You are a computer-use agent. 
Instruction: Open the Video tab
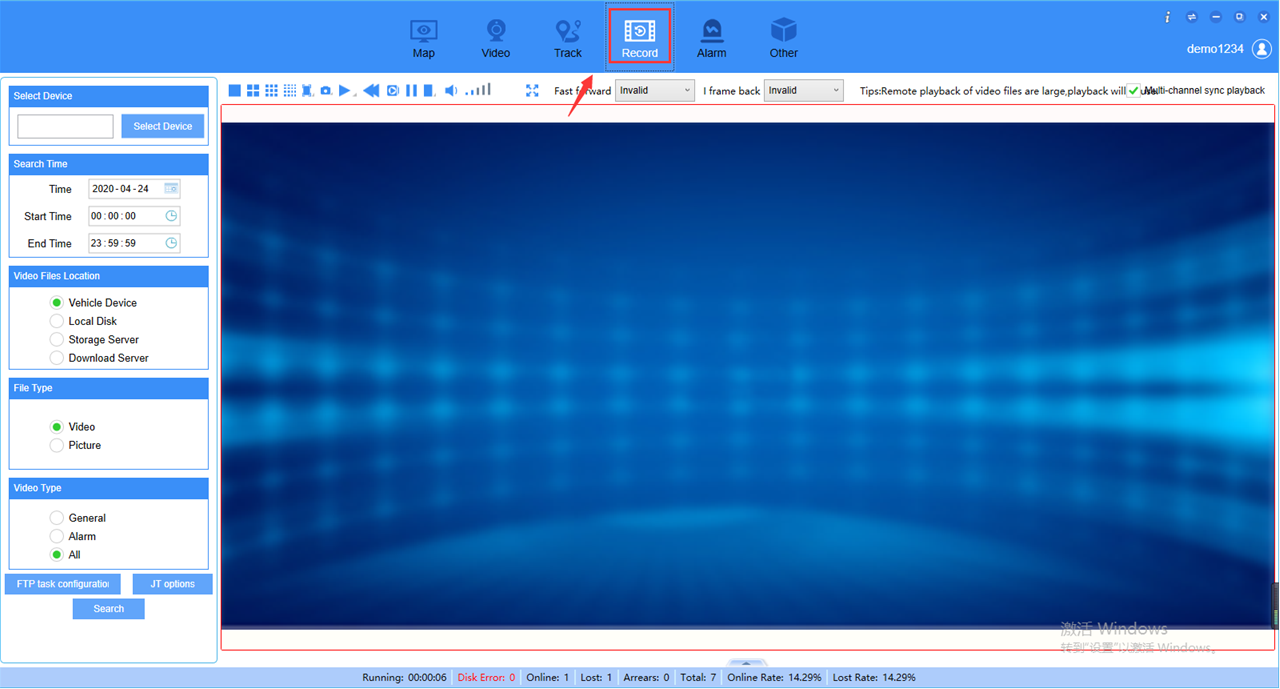click(496, 39)
